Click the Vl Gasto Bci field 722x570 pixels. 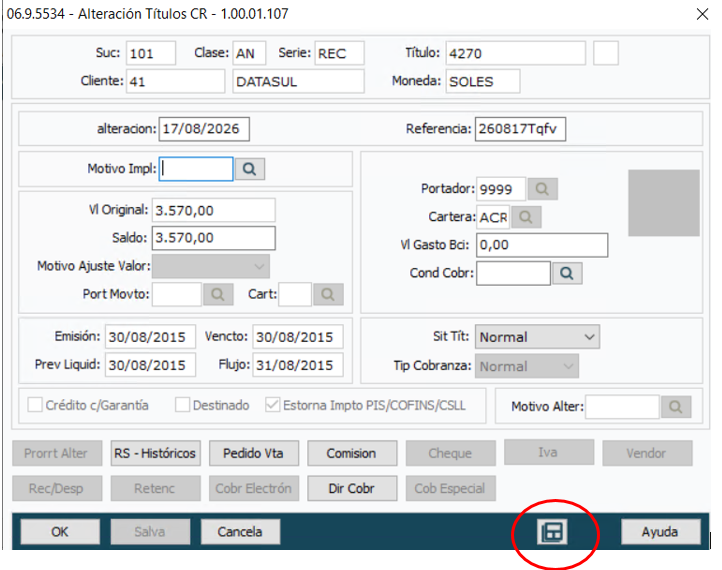(542, 245)
